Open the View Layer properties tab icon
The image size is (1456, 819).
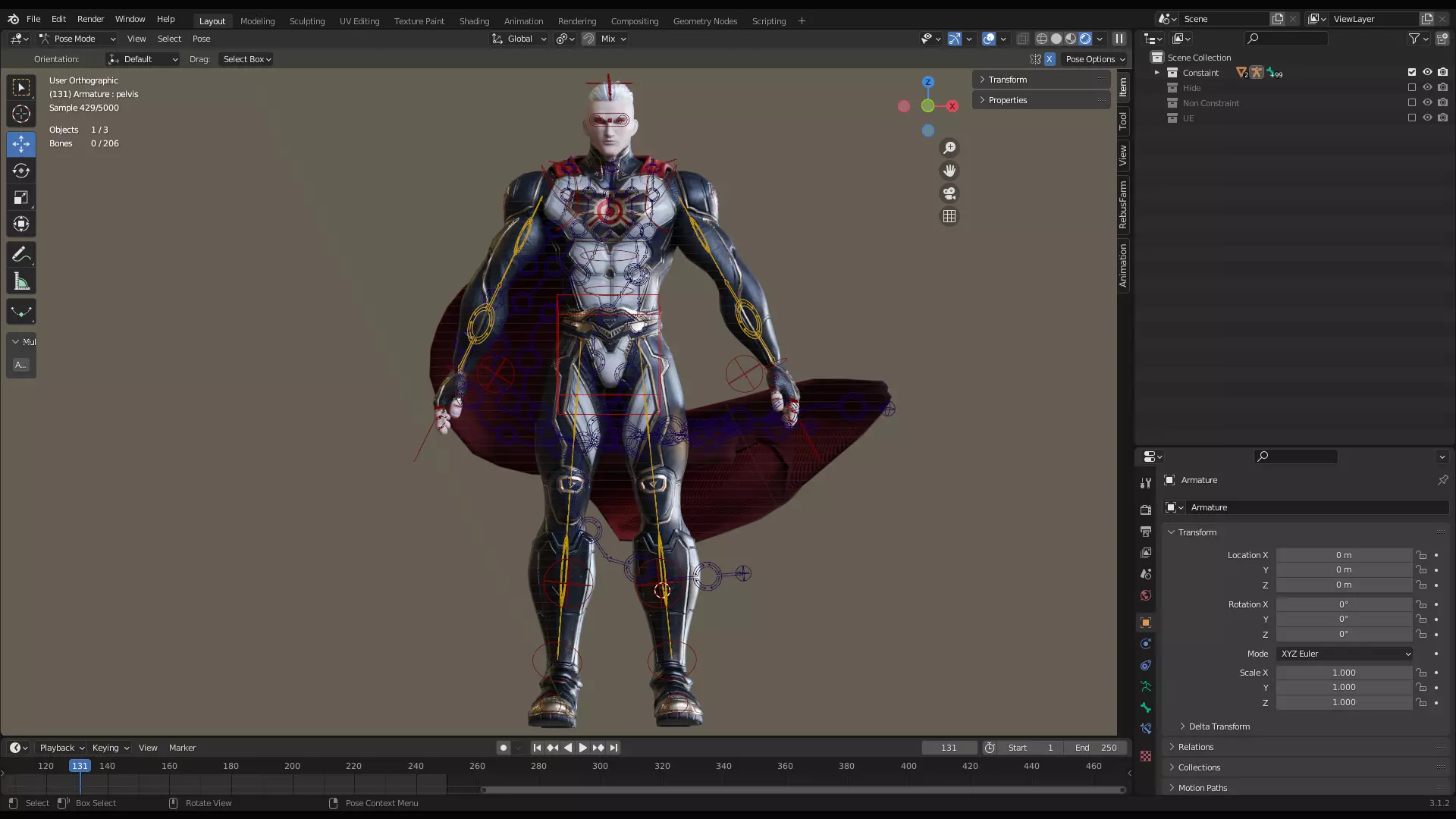click(x=1146, y=553)
